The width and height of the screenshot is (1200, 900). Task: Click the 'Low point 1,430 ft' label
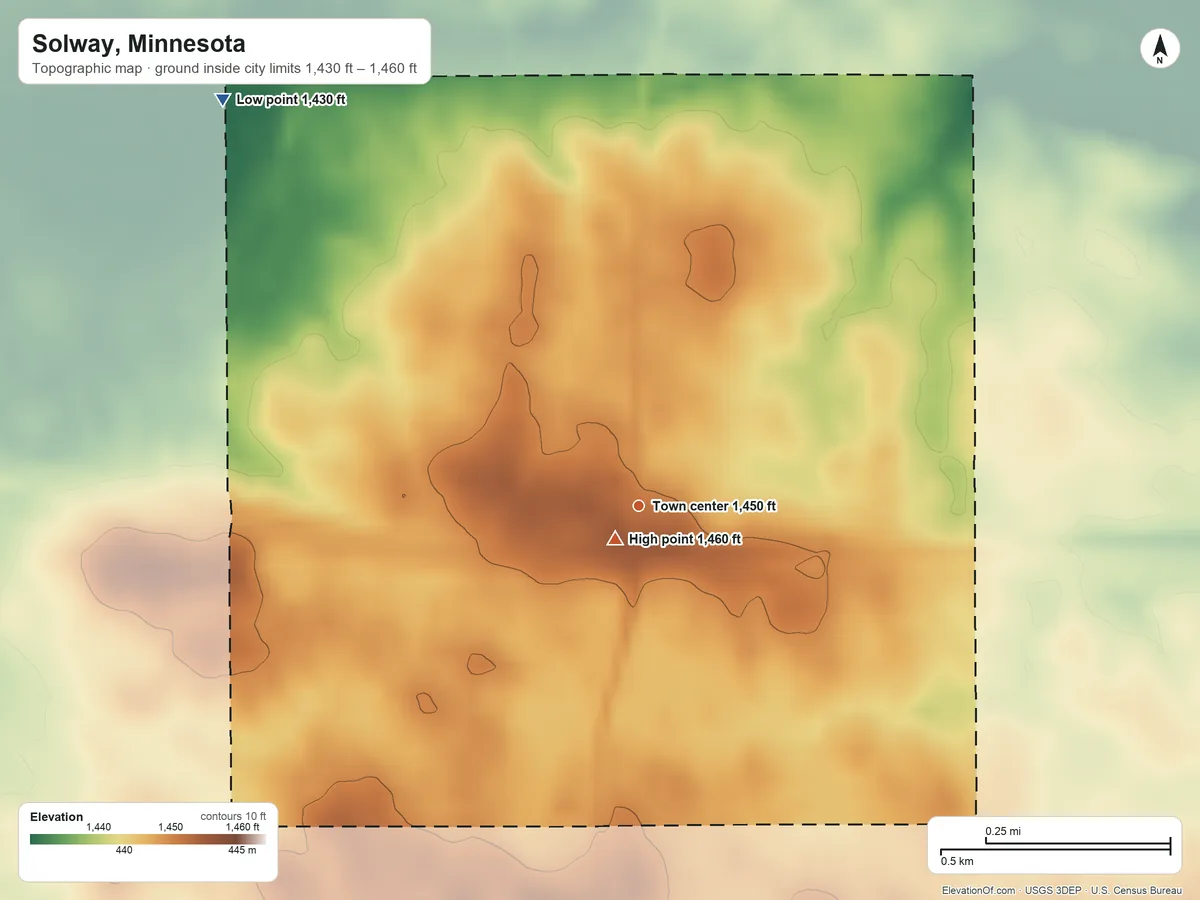pyautogui.click(x=291, y=100)
